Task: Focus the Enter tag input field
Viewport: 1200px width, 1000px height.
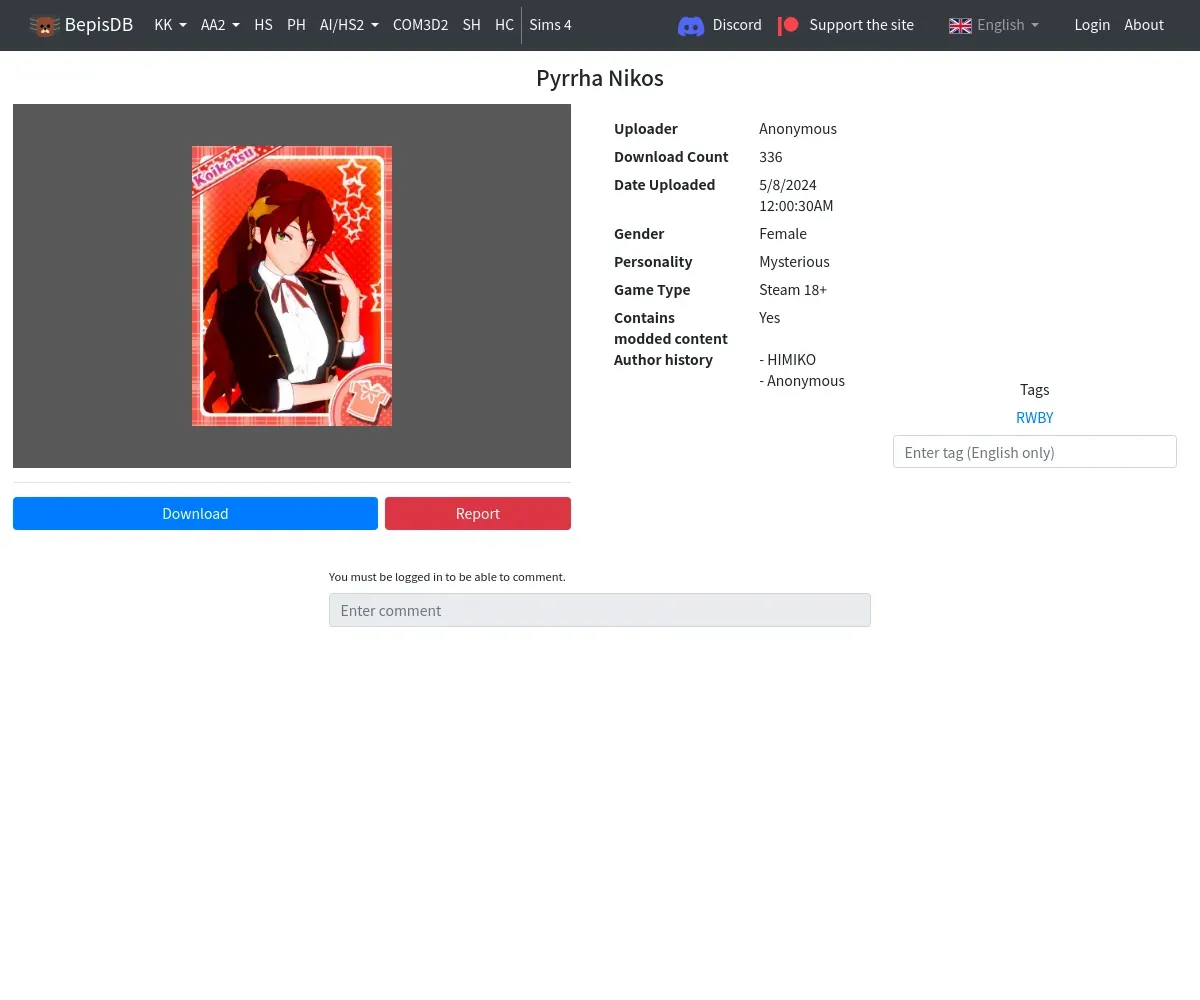Action: pyautogui.click(x=1034, y=452)
